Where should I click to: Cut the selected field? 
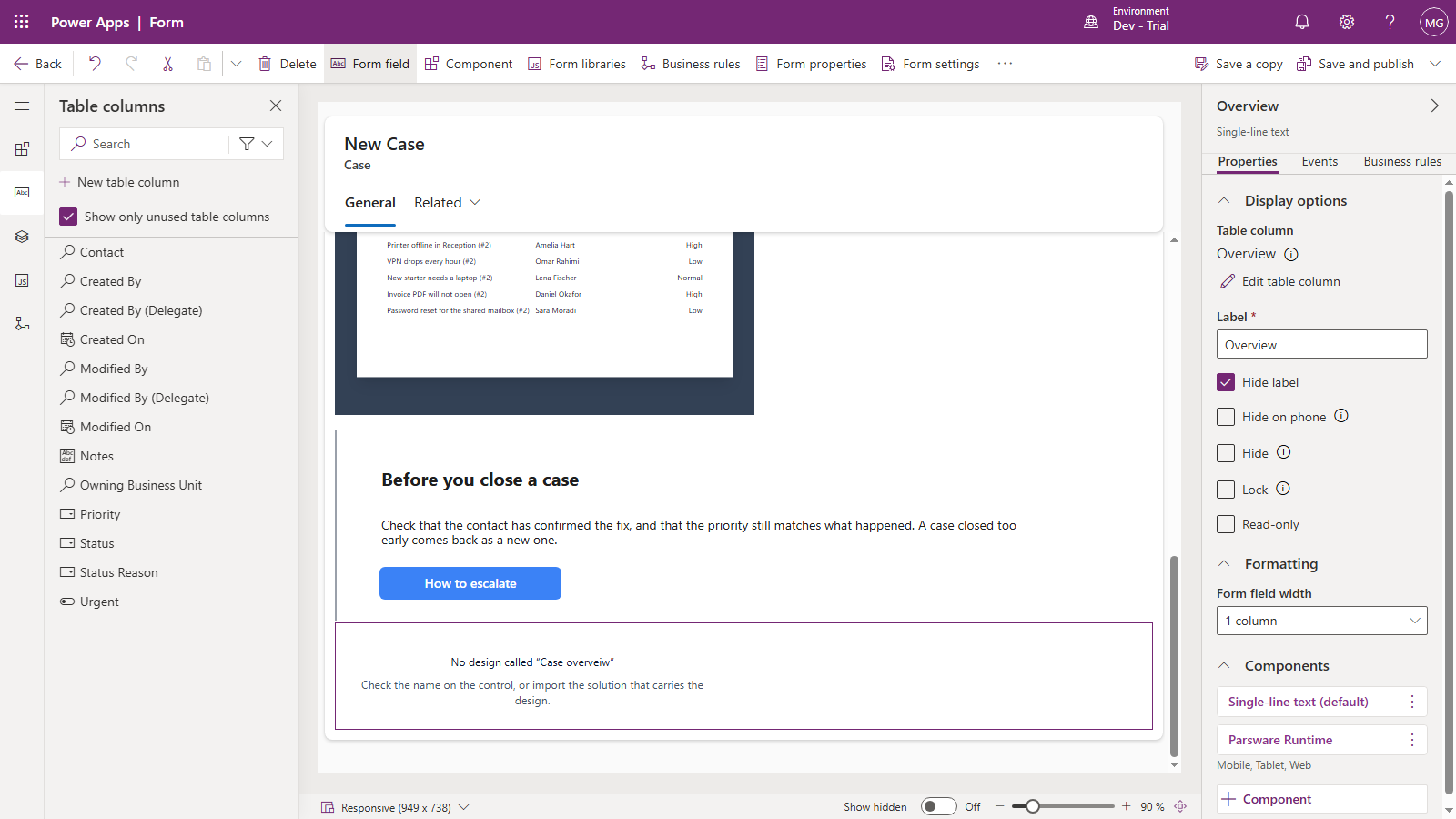click(167, 64)
